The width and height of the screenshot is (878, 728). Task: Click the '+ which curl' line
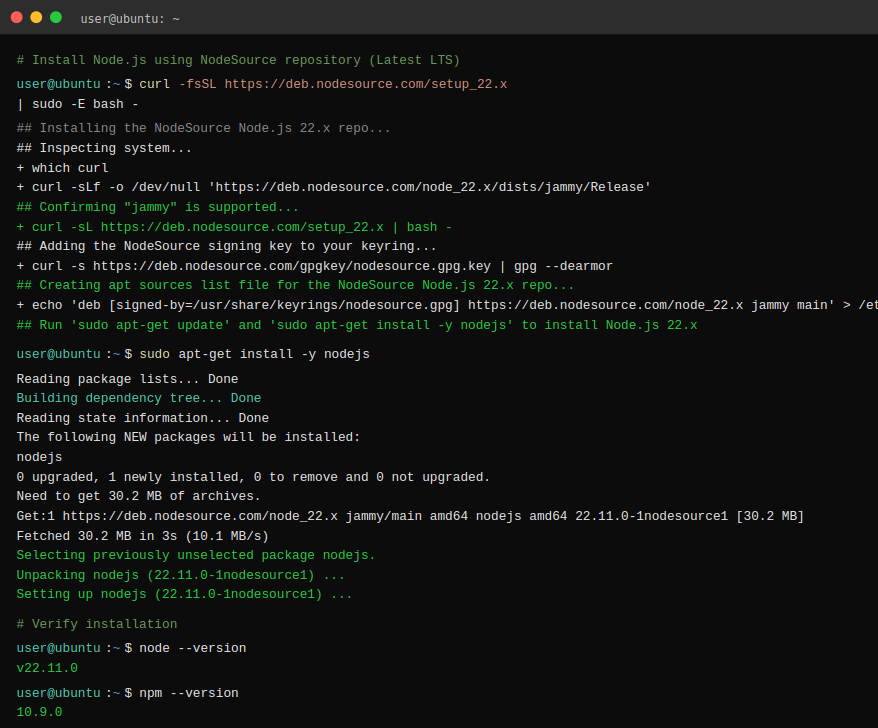[62, 168]
